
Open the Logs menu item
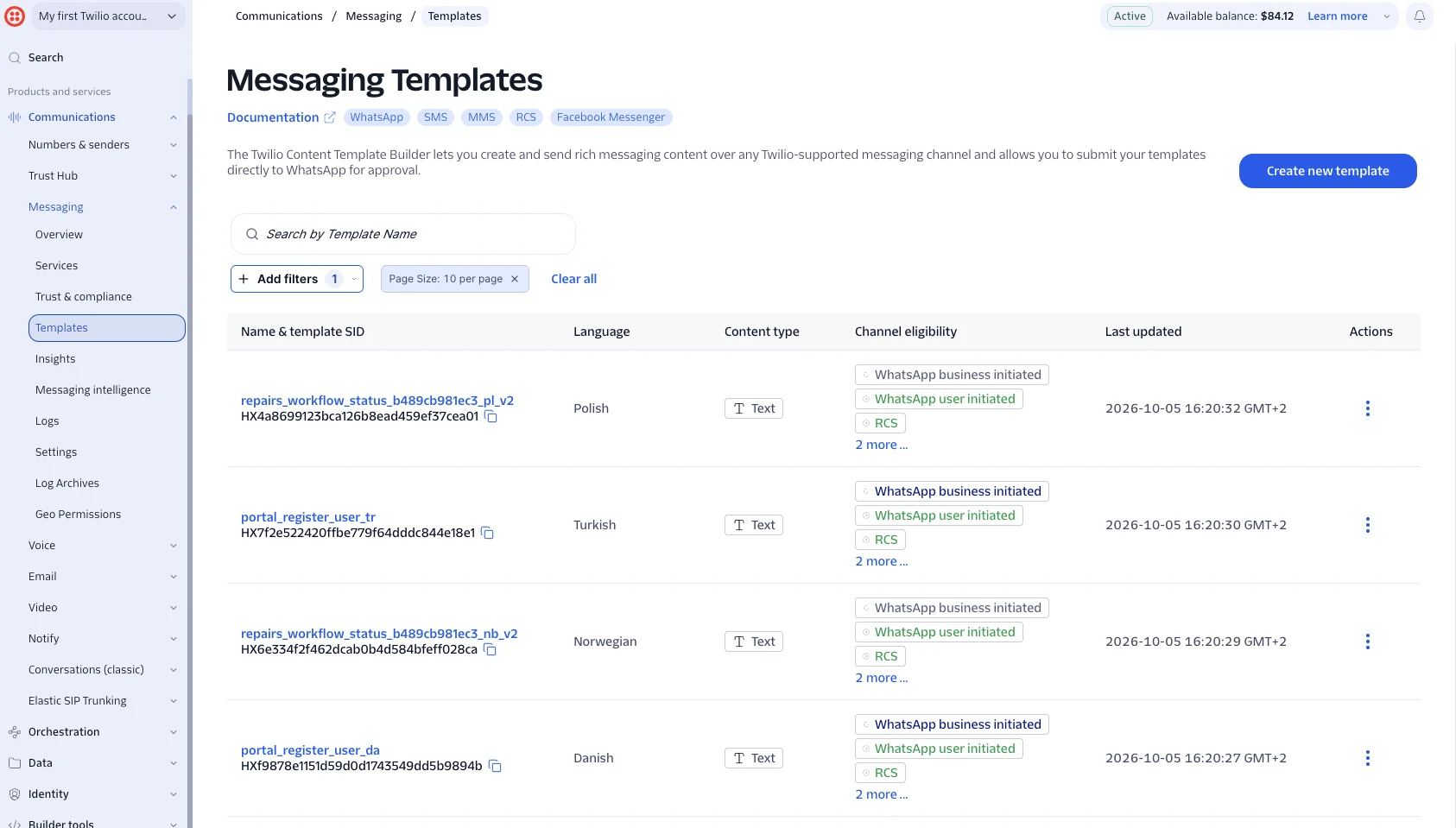point(47,421)
